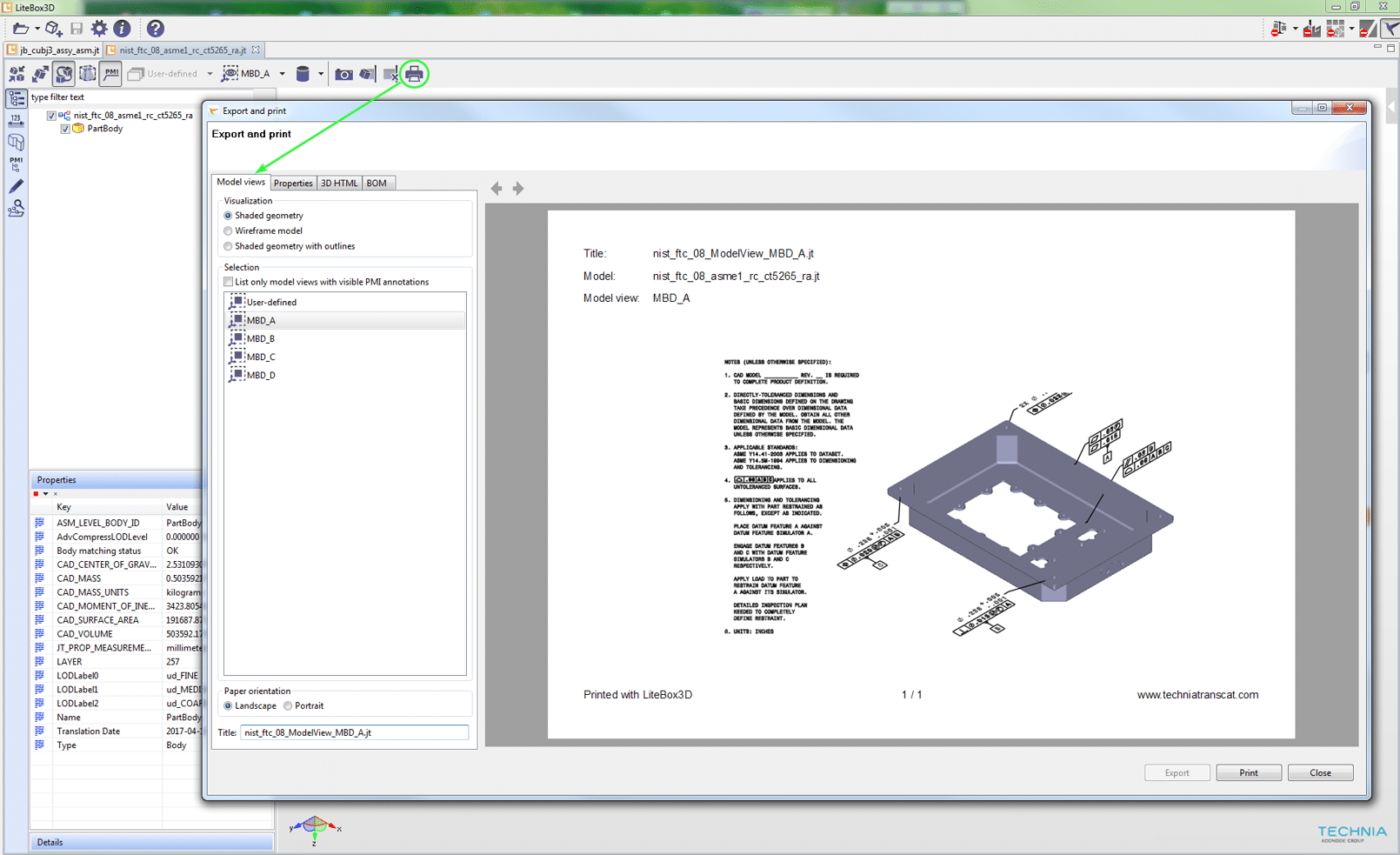Toggle the PMI display toolbar button
This screenshot has width=1400, height=855.
click(110, 74)
